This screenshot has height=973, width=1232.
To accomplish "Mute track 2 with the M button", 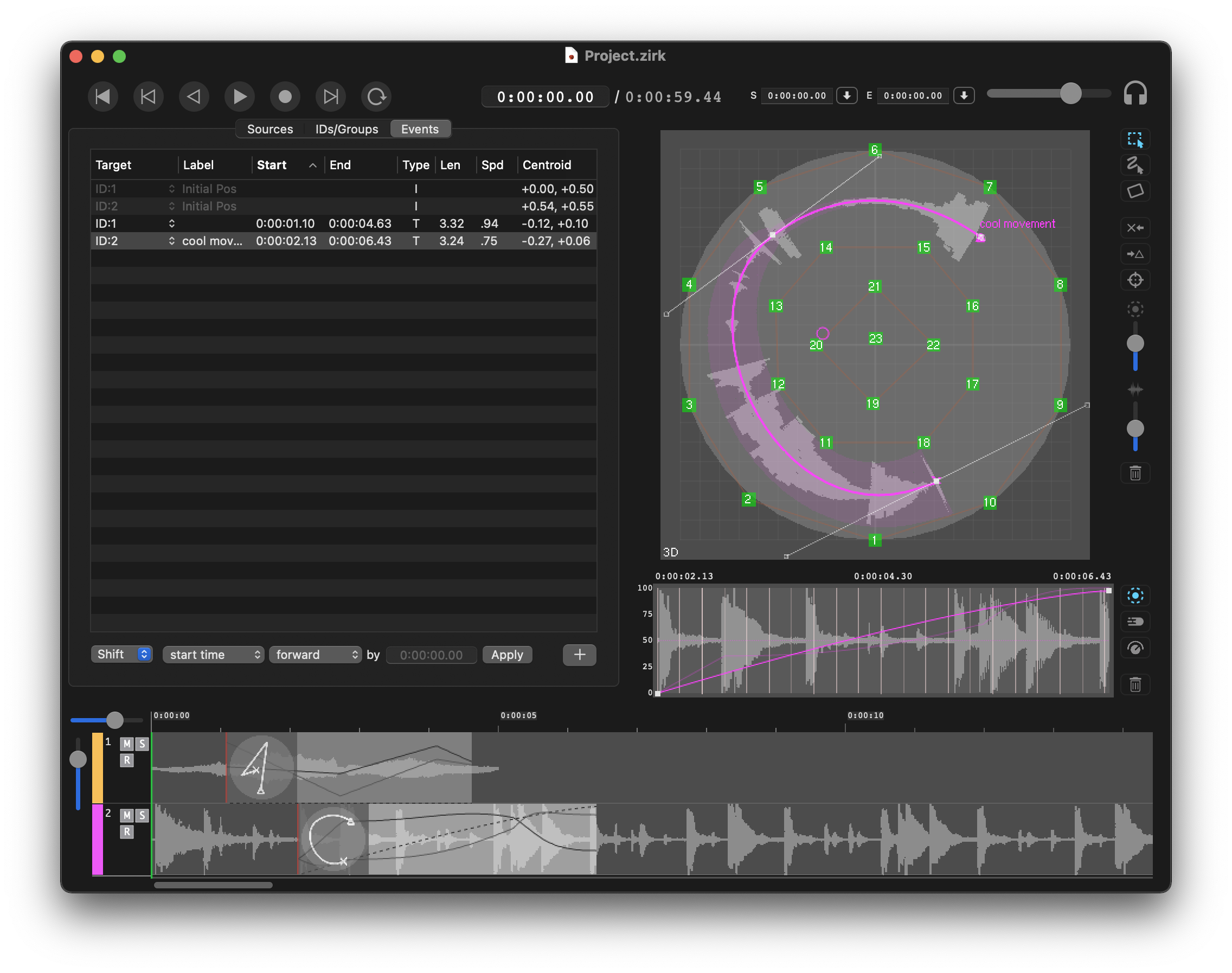I will pyautogui.click(x=126, y=816).
